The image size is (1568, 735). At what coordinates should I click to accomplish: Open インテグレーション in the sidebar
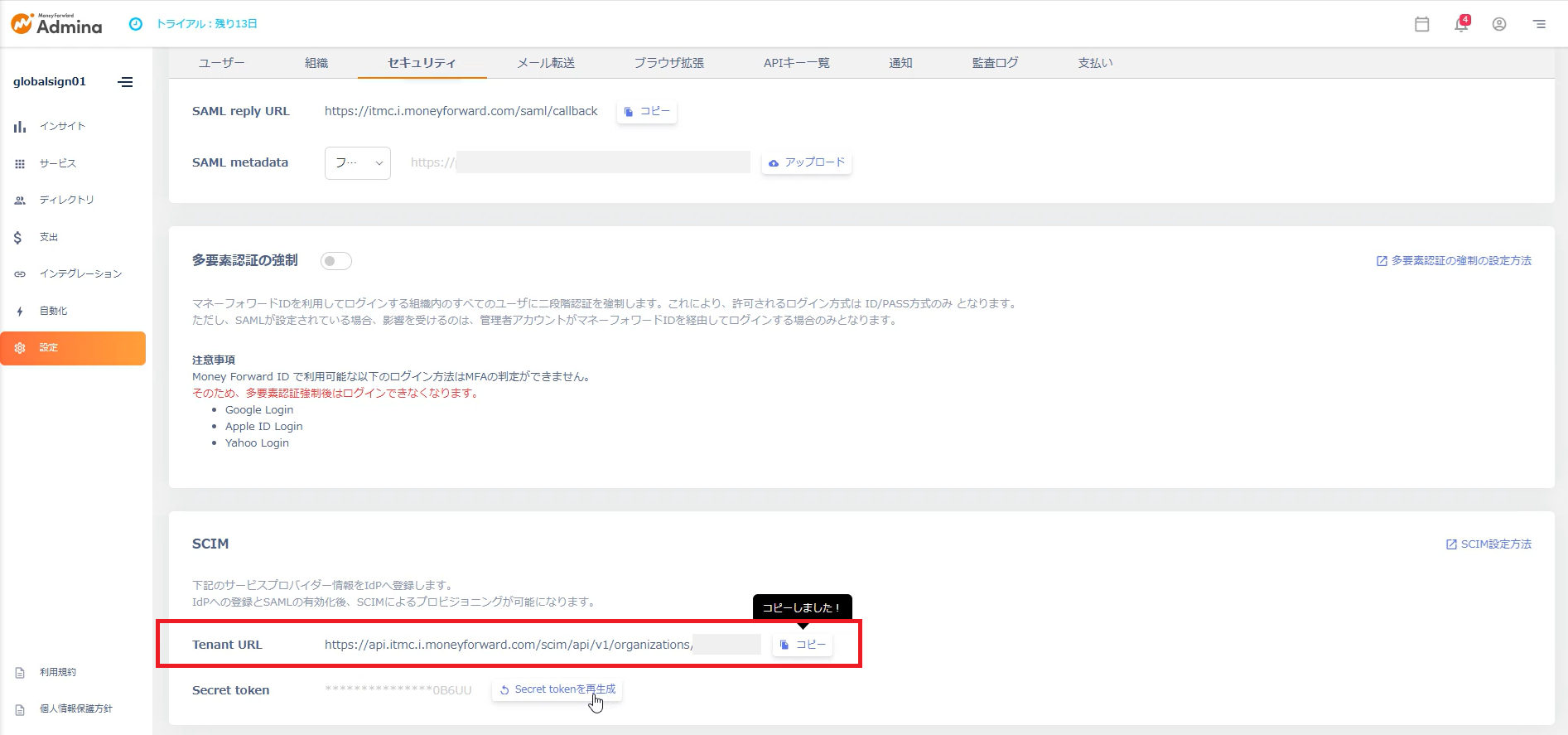pos(73,273)
